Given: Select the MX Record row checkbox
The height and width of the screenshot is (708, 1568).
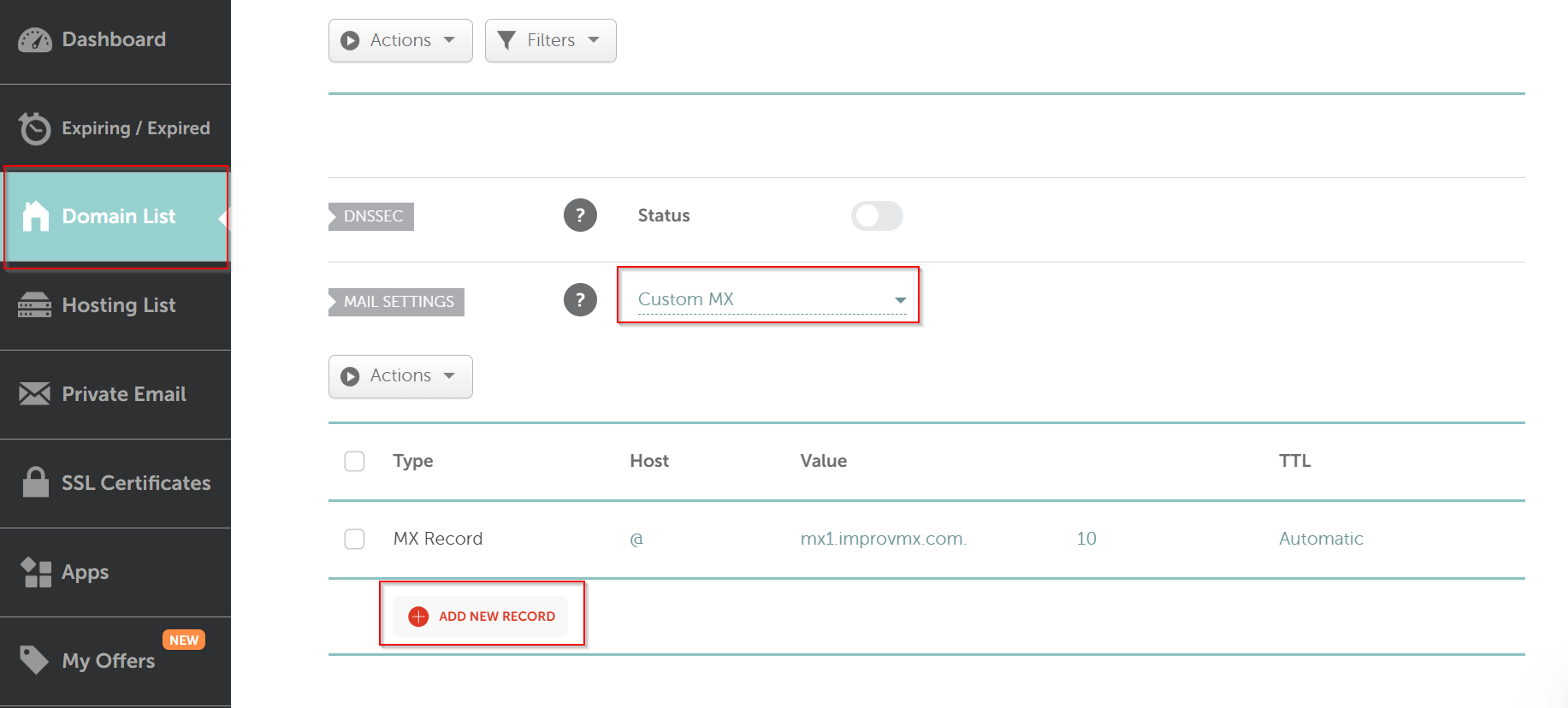Looking at the screenshot, I should [354, 540].
